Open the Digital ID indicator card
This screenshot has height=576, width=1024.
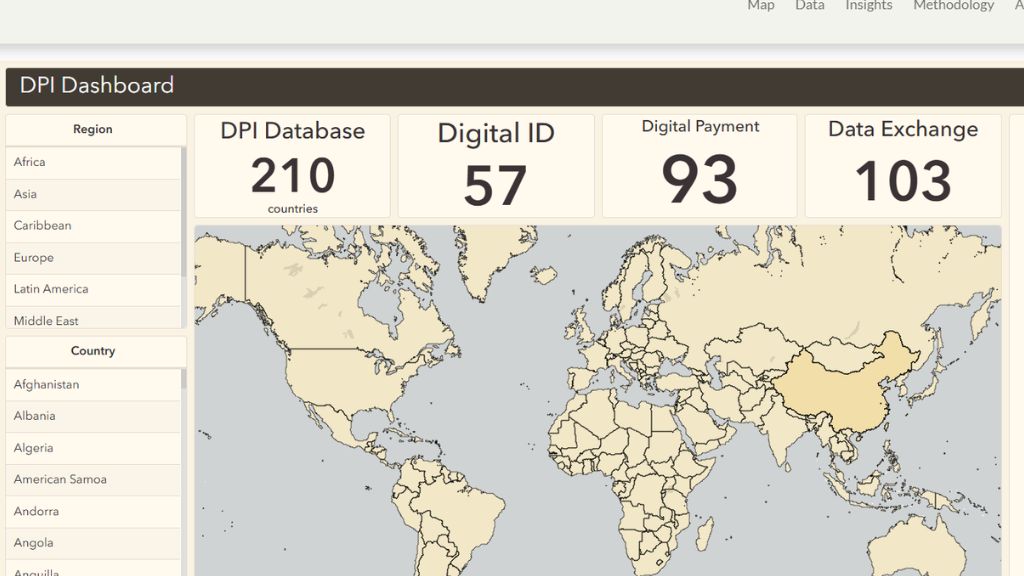click(496, 165)
